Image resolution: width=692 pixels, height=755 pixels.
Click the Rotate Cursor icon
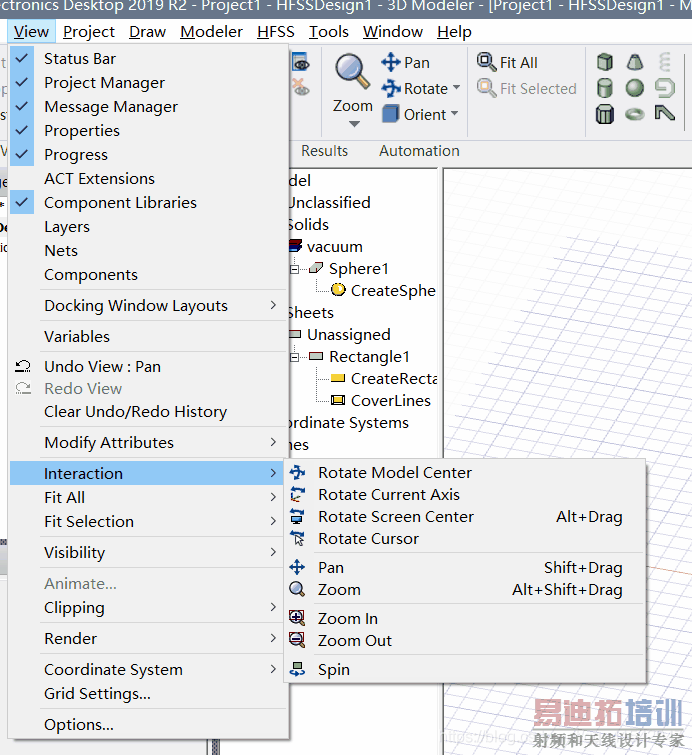(x=297, y=538)
